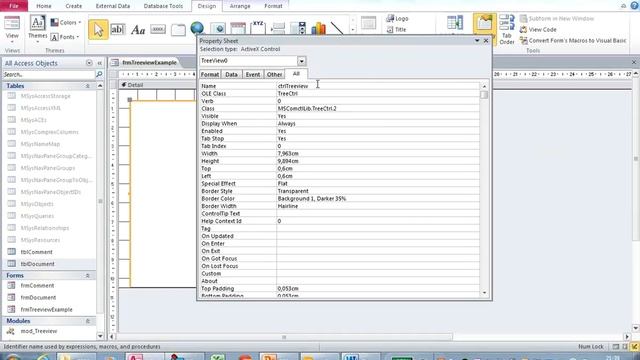
Task: Open the Data tab in Property Sheet
Action: click(231, 74)
